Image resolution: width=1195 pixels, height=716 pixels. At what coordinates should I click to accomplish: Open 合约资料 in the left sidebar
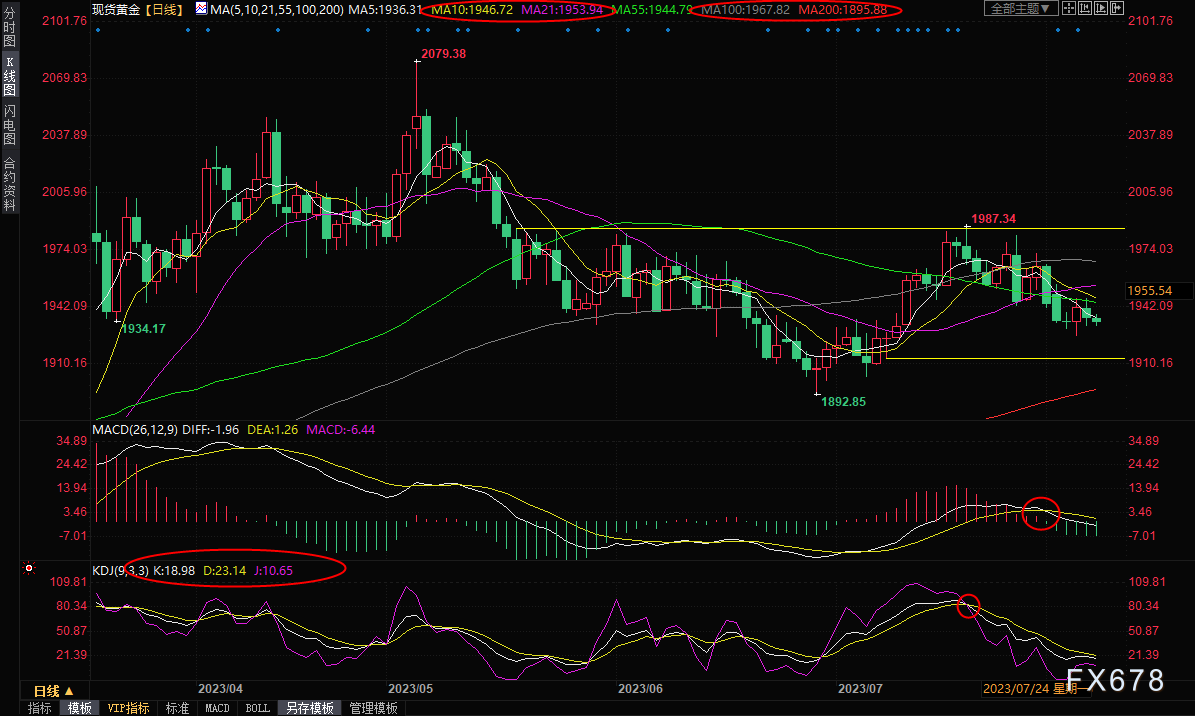tap(9, 183)
